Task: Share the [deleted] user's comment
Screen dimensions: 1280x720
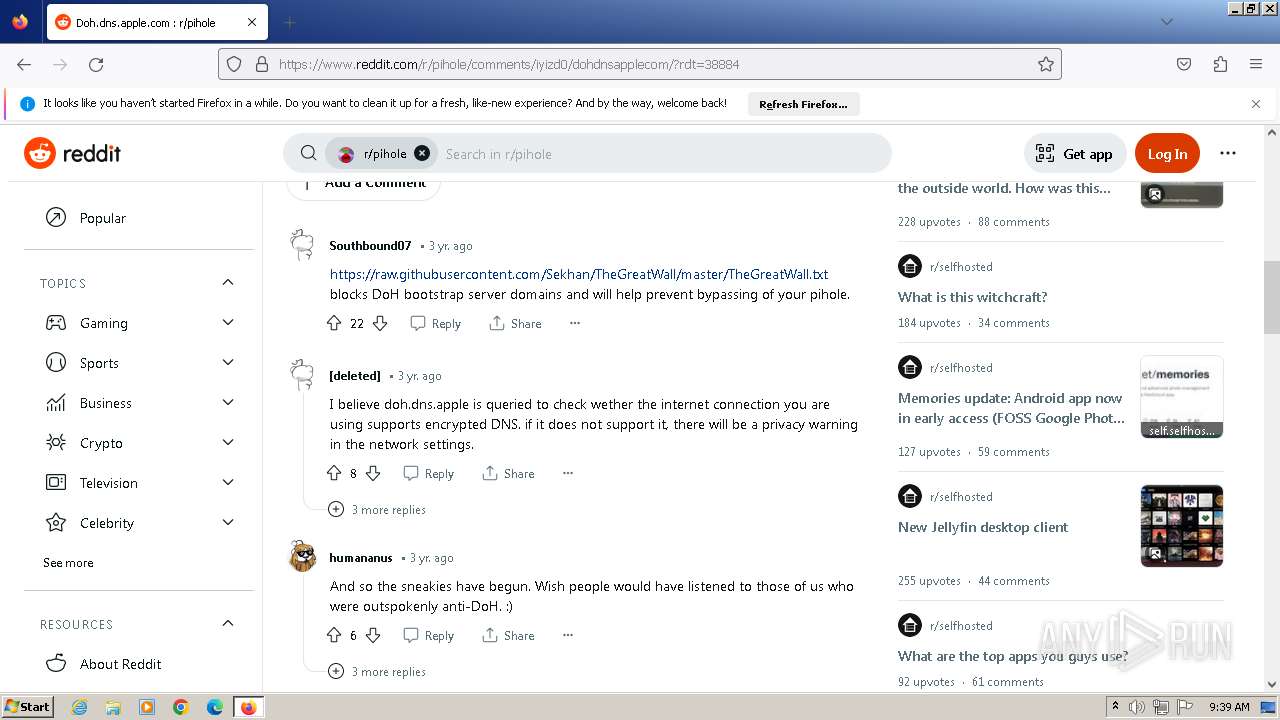Action: tap(508, 473)
